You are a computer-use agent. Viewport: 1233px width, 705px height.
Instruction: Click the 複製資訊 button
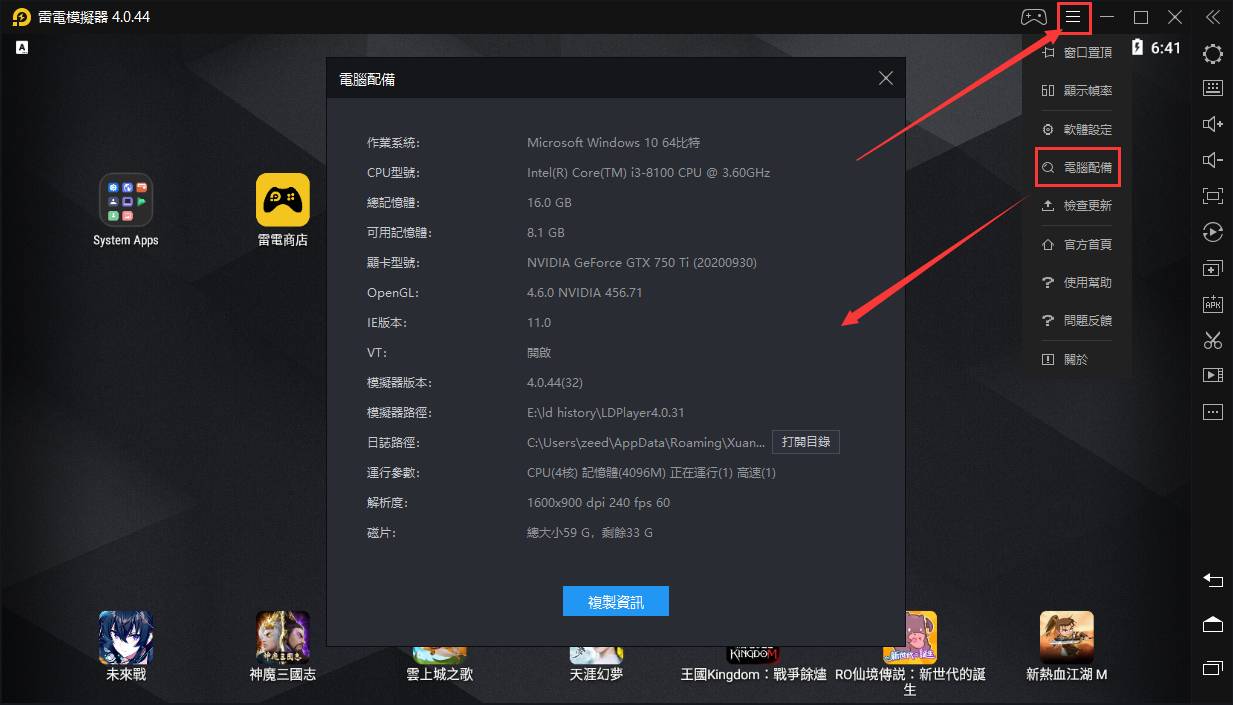616,601
